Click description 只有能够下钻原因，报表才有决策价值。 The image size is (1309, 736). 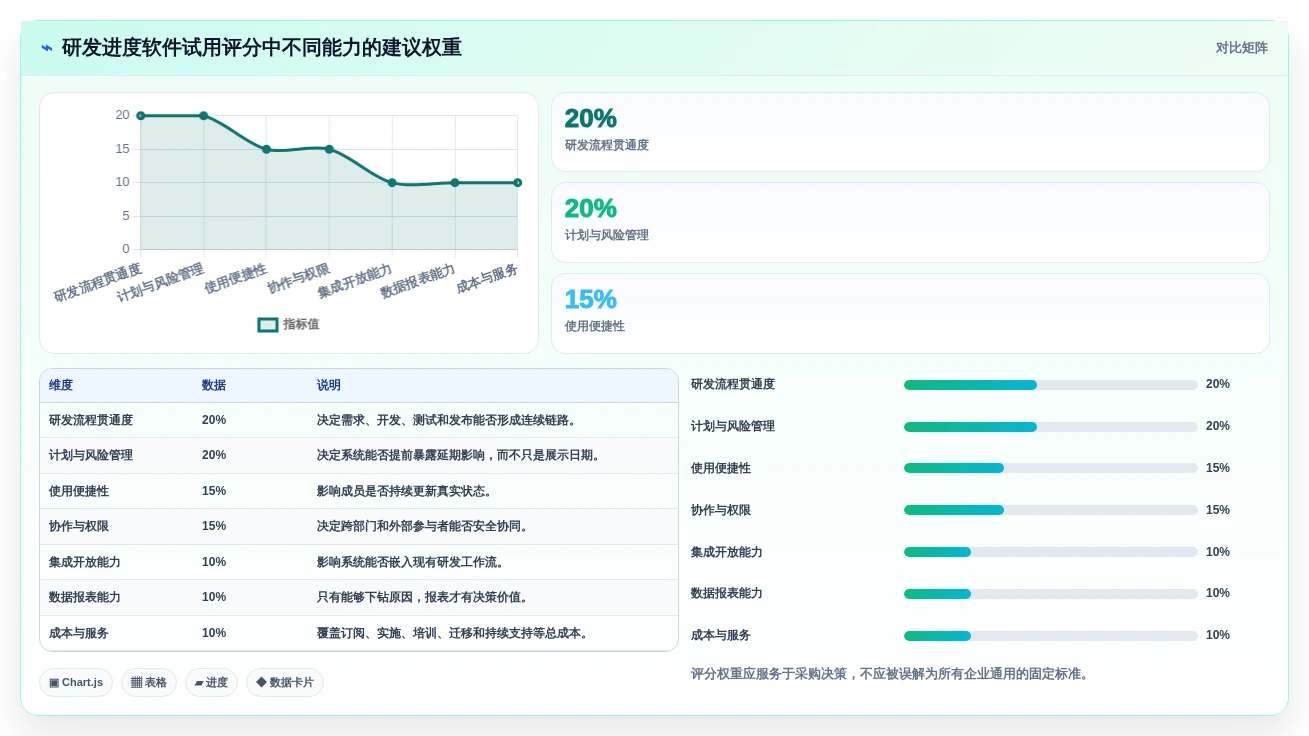[x=425, y=597]
